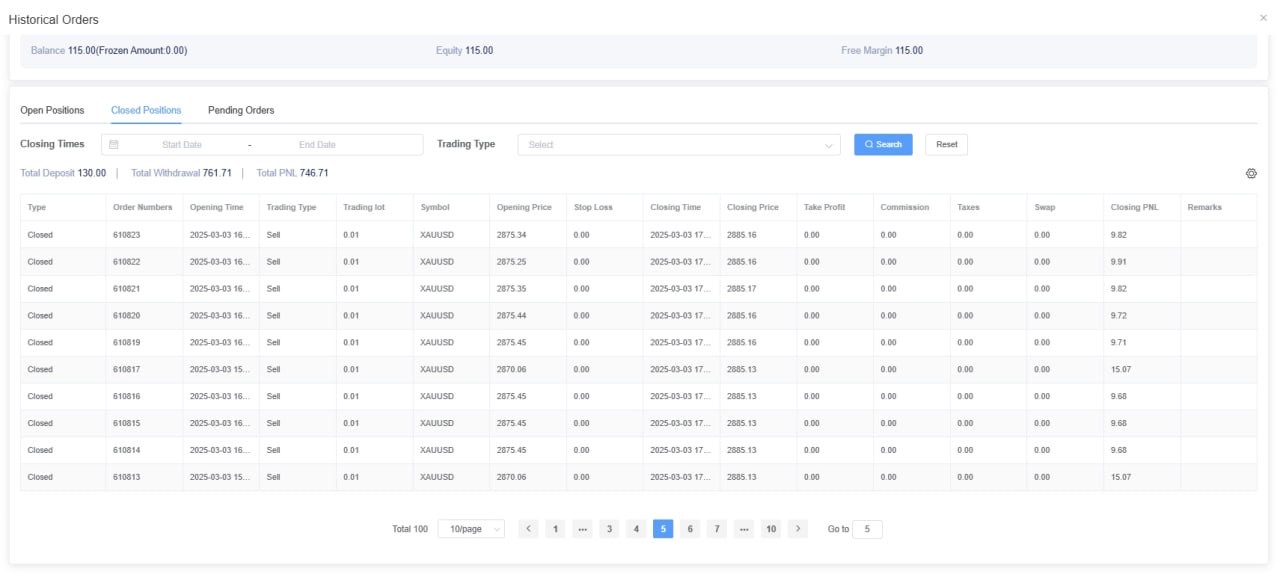
Task: Click the Taxes column header
Action: [x=988, y=208]
